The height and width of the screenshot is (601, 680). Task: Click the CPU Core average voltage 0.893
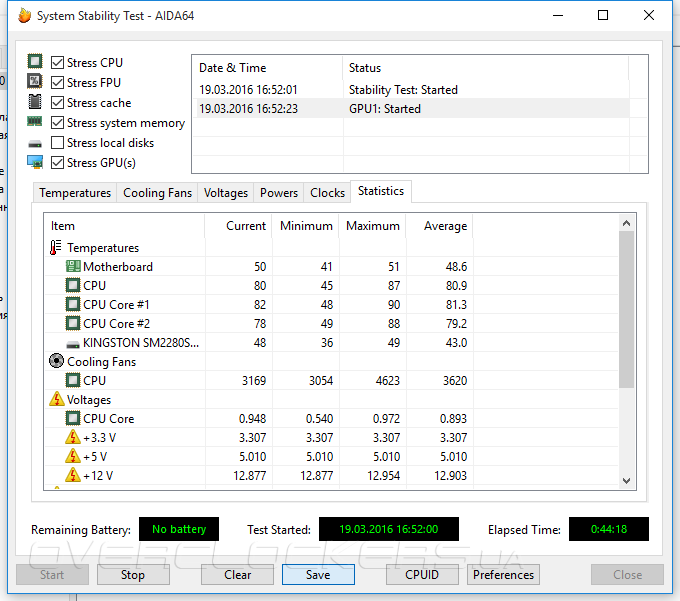pyautogui.click(x=453, y=419)
